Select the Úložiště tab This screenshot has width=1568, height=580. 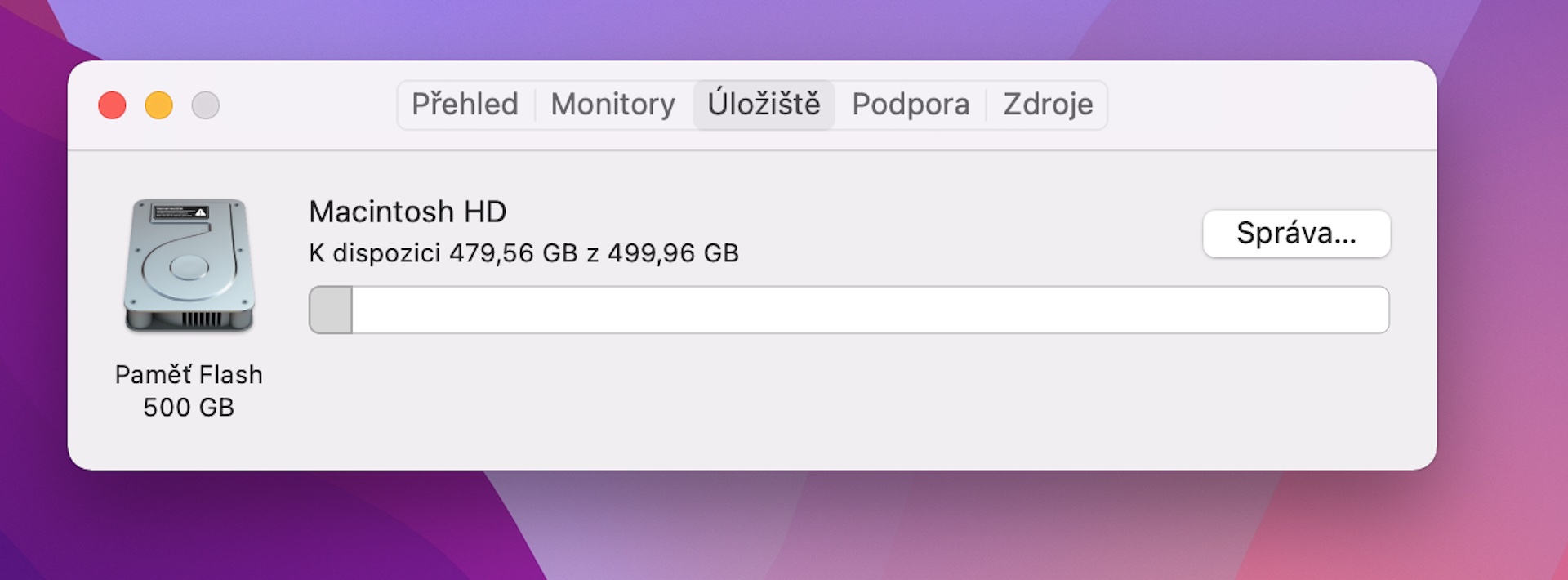[x=764, y=105]
